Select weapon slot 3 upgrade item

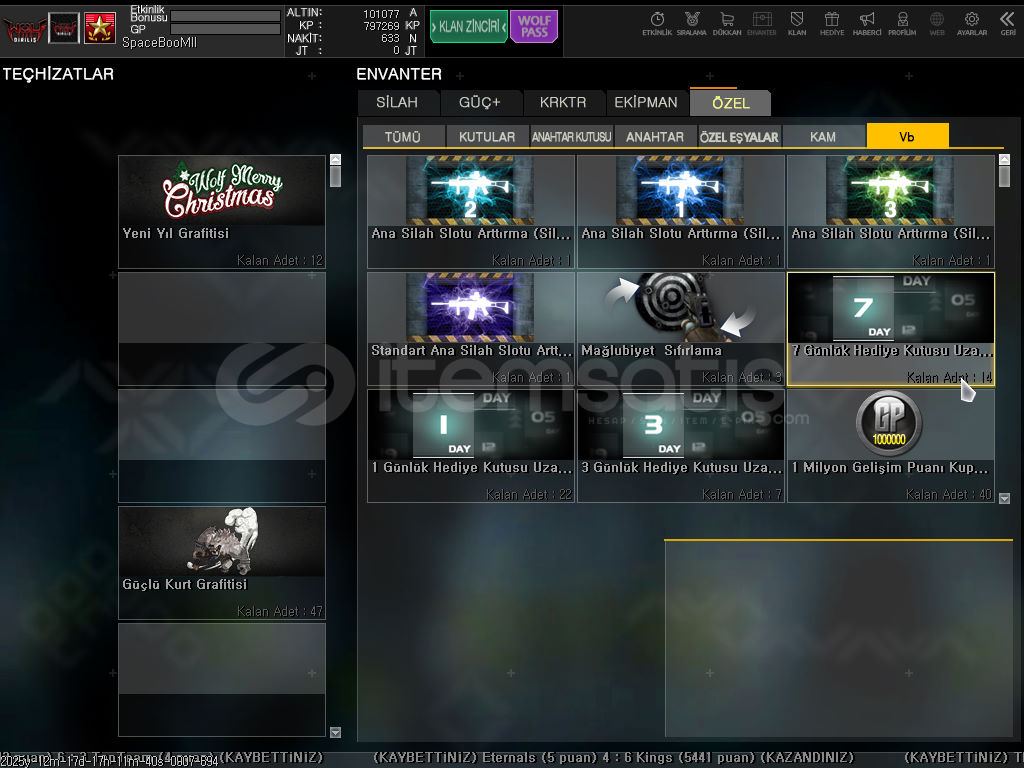(x=891, y=212)
